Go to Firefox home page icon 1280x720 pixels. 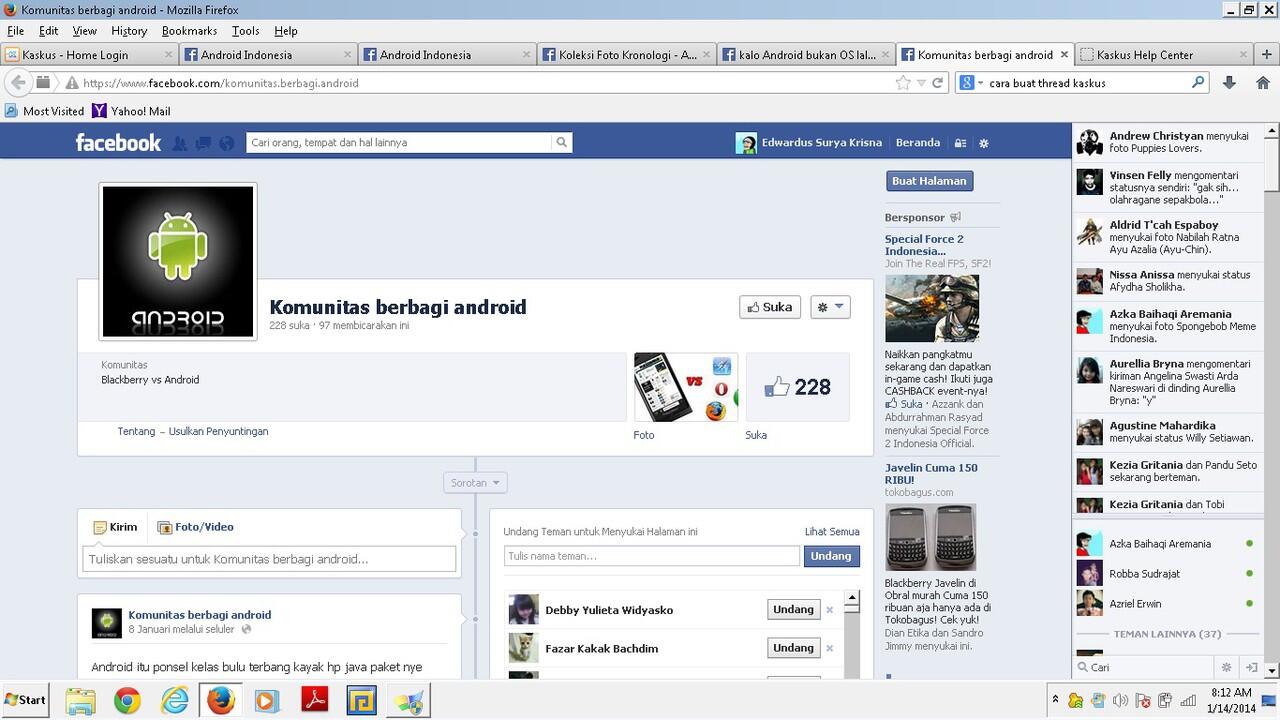tap(1261, 83)
